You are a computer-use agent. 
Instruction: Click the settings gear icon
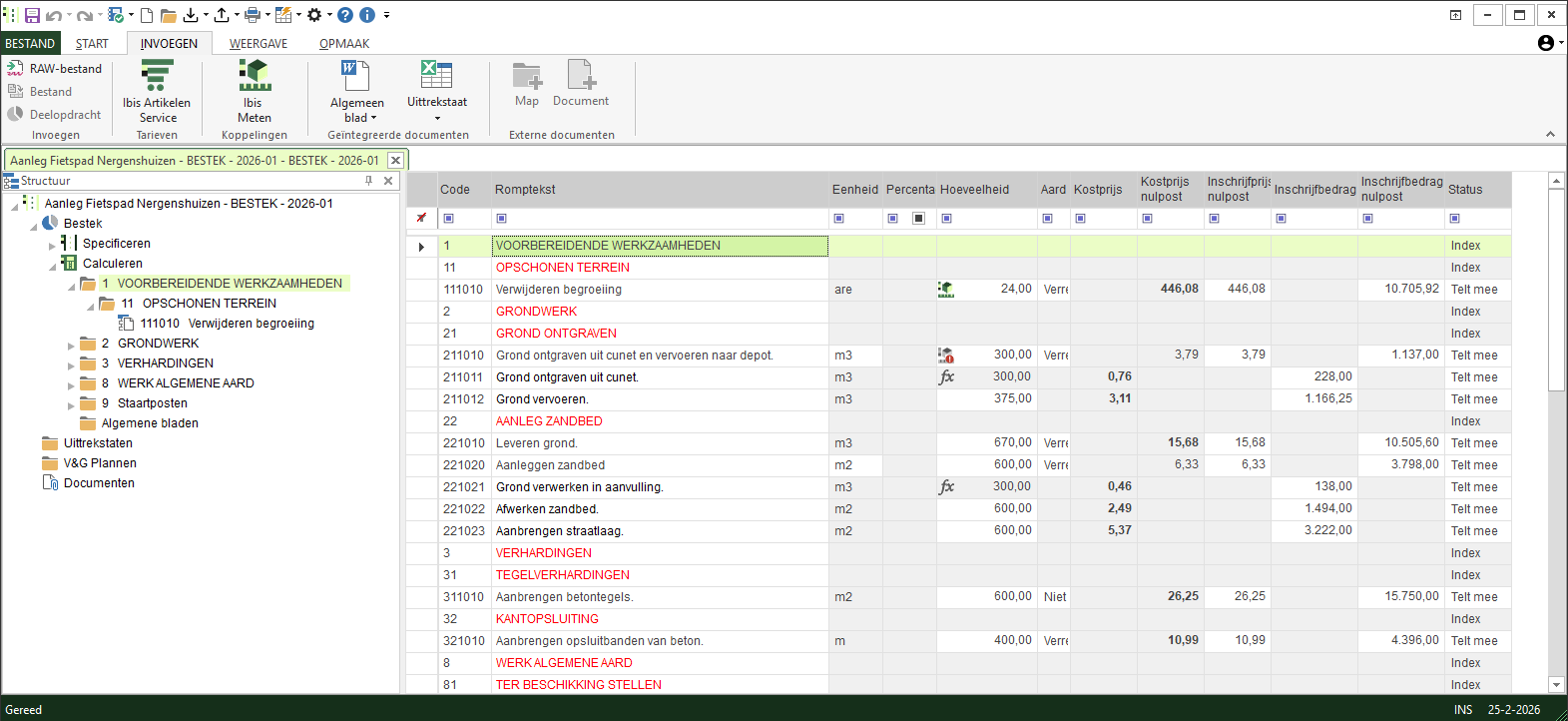[314, 15]
